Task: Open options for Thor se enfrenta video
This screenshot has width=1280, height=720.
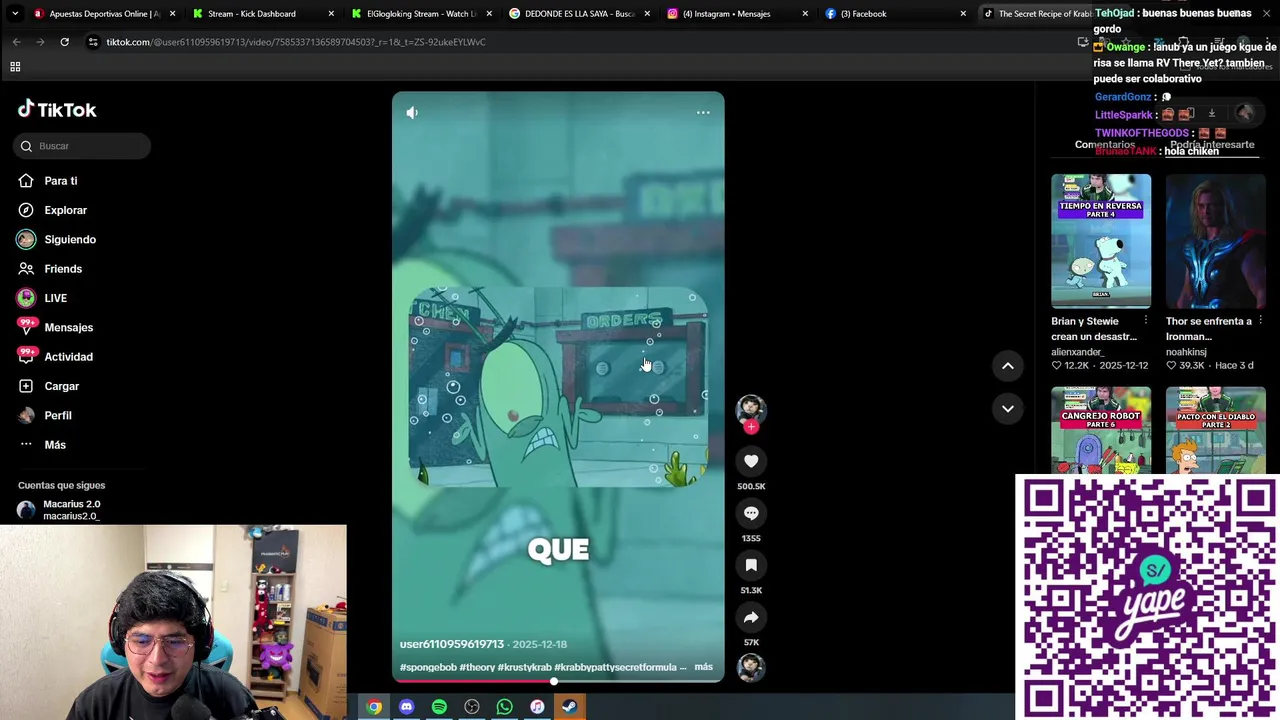Action: pyautogui.click(x=1260, y=321)
